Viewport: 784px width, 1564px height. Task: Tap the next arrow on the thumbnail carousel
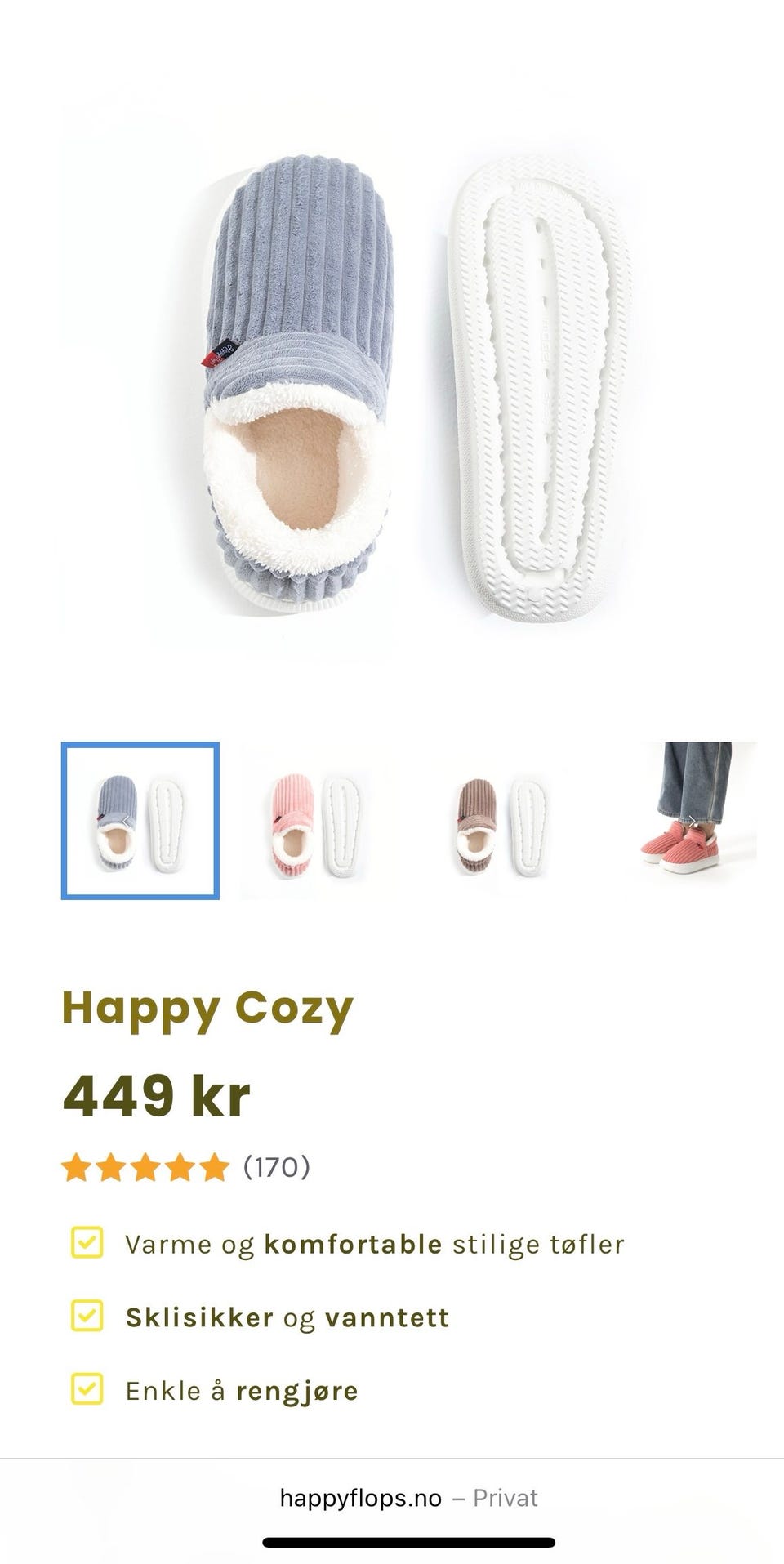coord(692,821)
